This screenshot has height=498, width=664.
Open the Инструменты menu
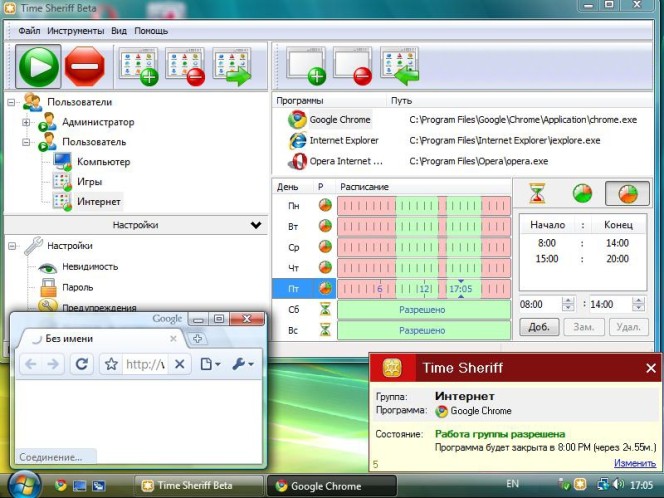tap(75, 31)
